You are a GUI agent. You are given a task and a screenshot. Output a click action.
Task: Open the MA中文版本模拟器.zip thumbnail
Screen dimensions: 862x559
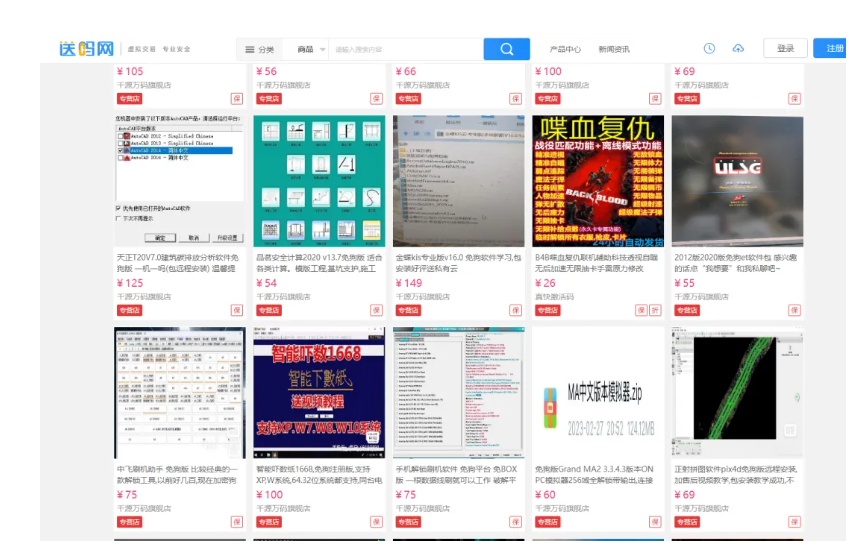[x=598, y=392]
